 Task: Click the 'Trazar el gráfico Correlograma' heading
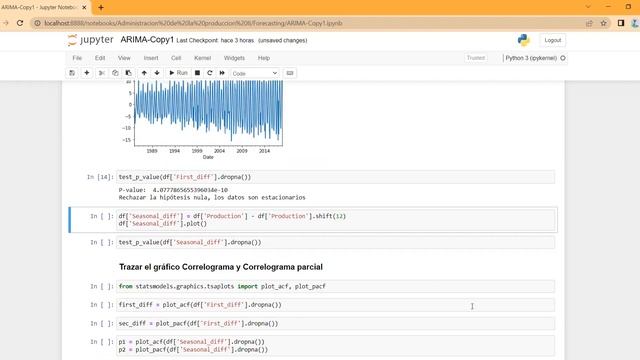(221, 267)
